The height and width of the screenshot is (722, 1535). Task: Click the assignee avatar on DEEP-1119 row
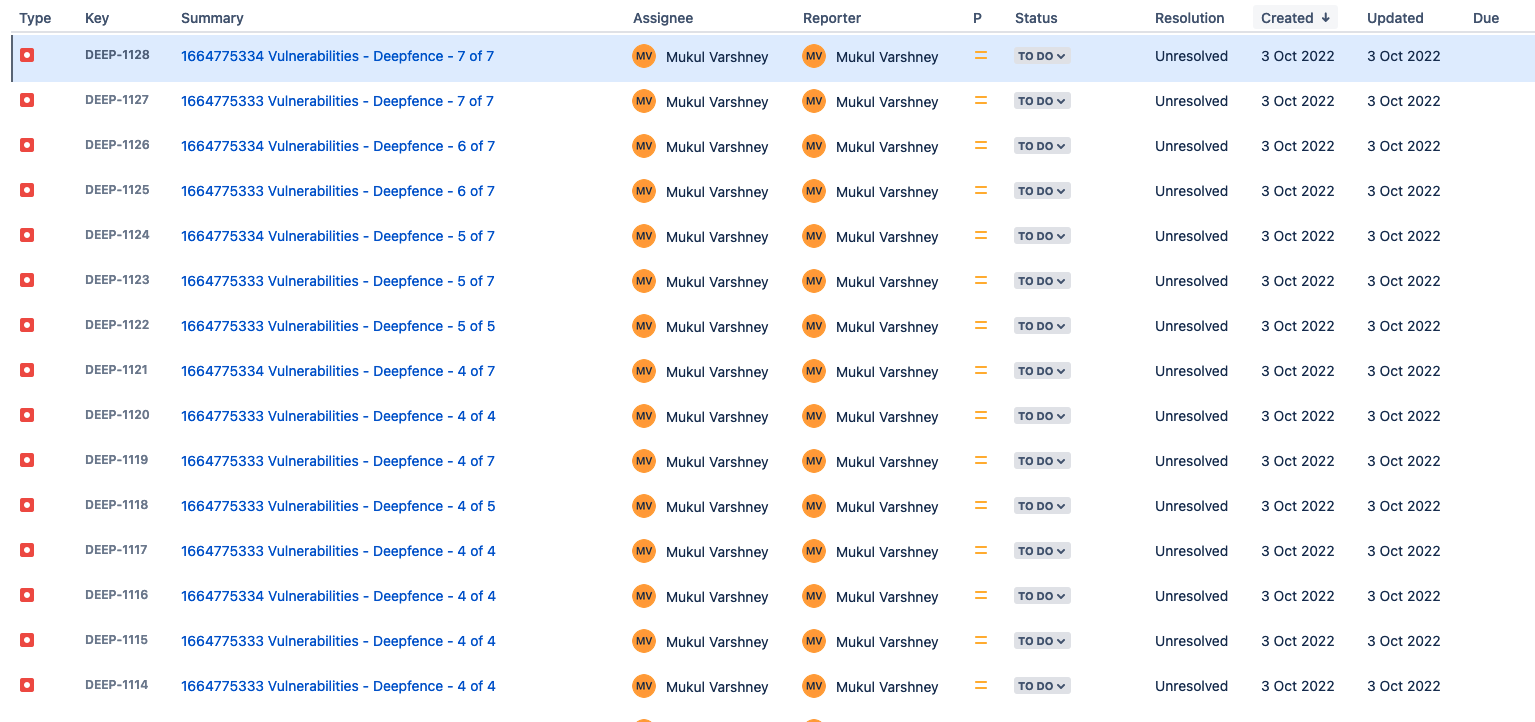(645, 461)
